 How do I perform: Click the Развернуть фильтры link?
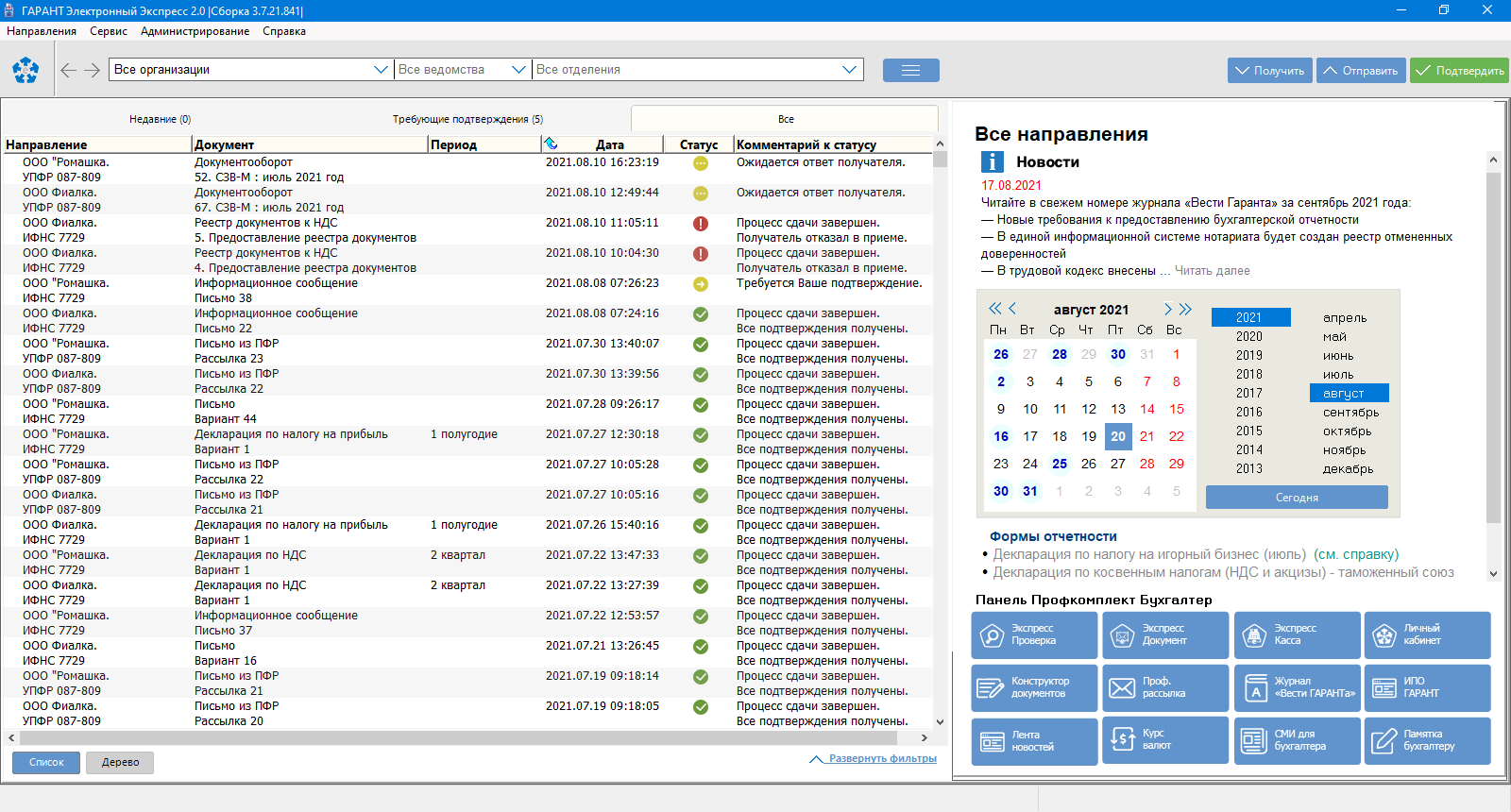[x=882, y=758]
